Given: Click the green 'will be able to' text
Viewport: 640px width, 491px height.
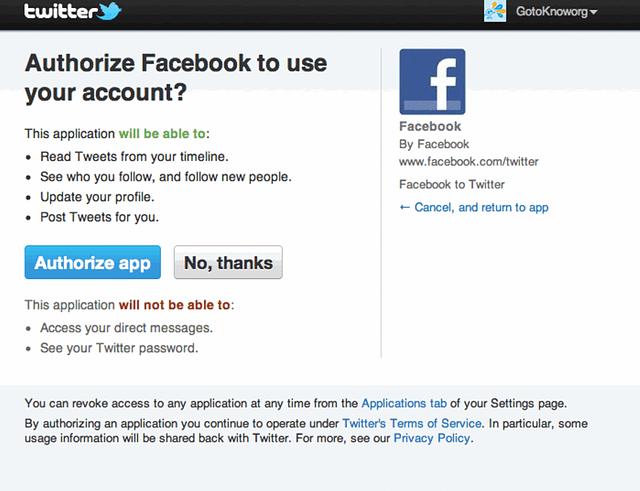Looking at the screenshot, I should coord(162,133).
